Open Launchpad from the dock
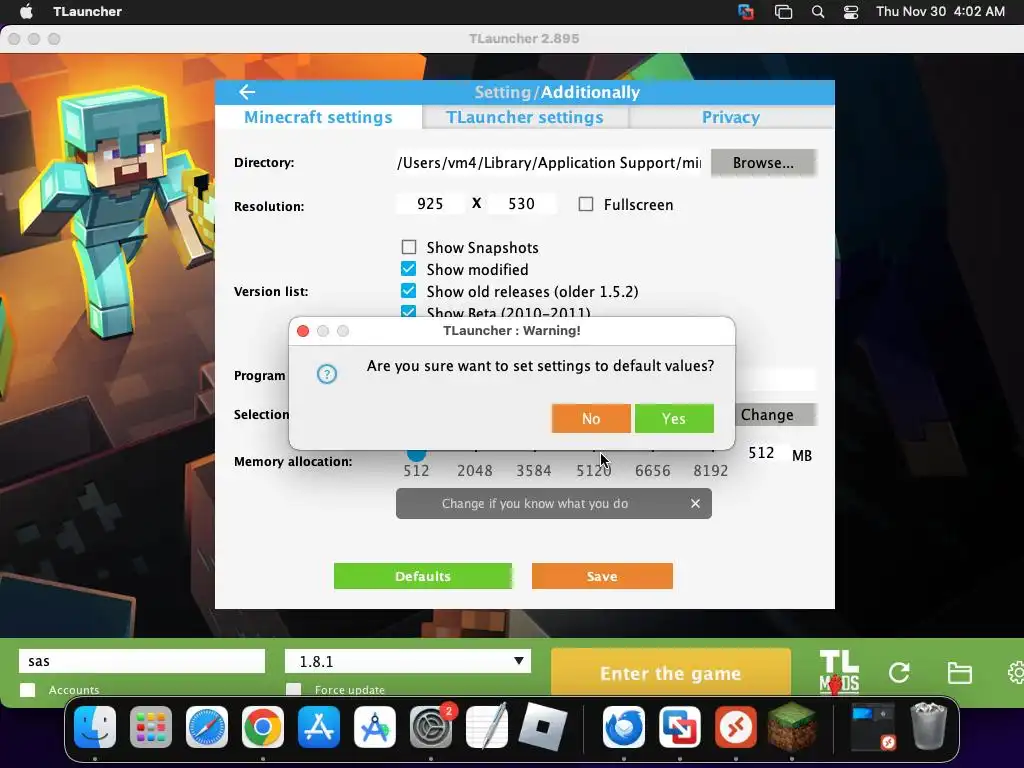This screenshot has height=768, width=1024. coord(151,727)
